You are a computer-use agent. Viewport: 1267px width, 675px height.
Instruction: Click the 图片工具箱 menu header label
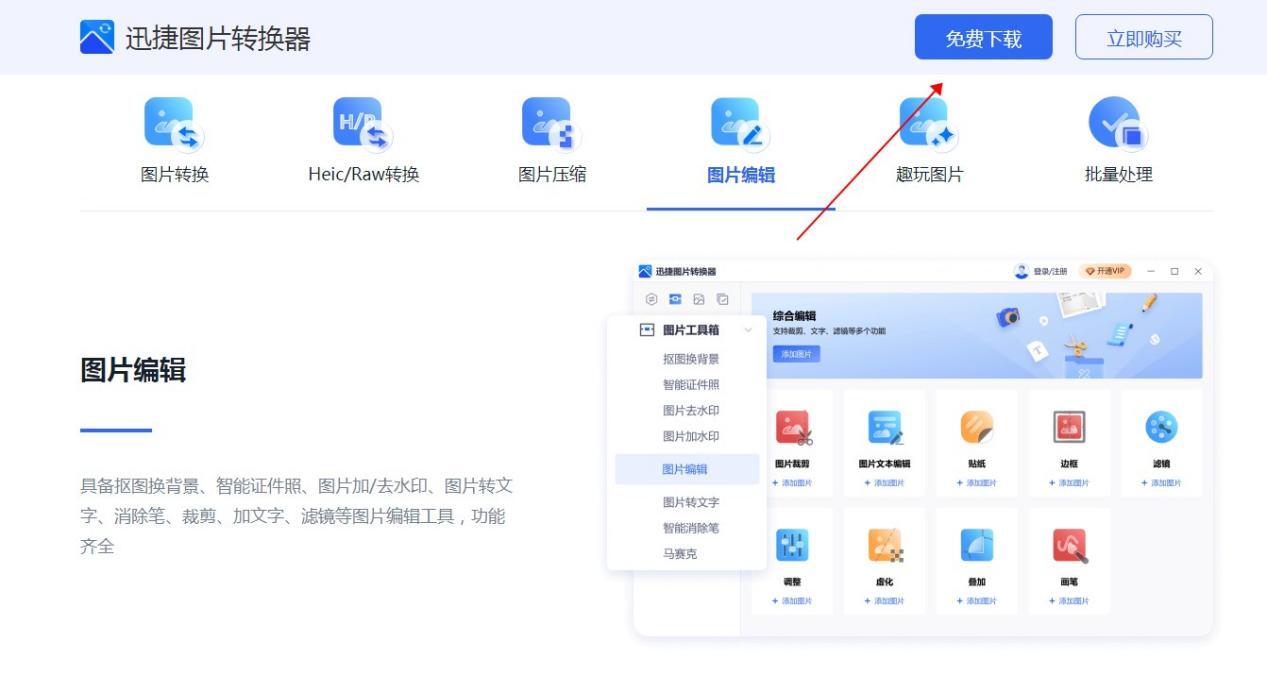pos(691,330)
